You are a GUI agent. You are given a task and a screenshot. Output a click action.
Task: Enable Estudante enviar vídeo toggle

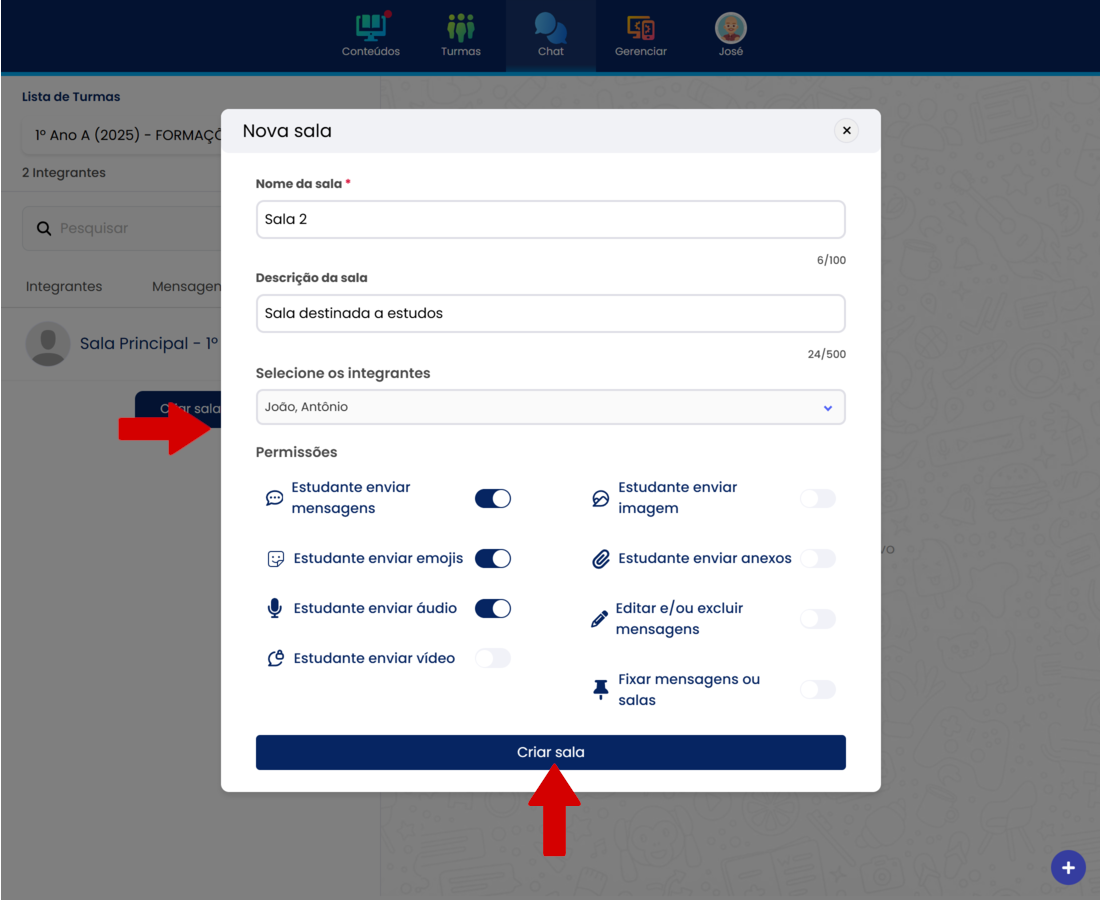pos(493,658)
